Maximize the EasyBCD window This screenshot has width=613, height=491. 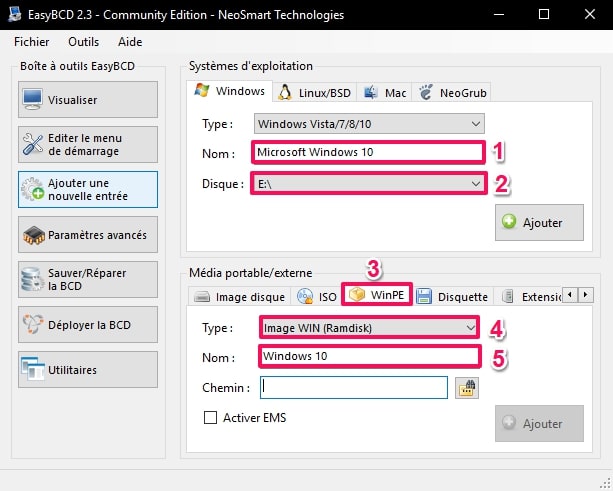pyautogui.click(x=544, y=14)
